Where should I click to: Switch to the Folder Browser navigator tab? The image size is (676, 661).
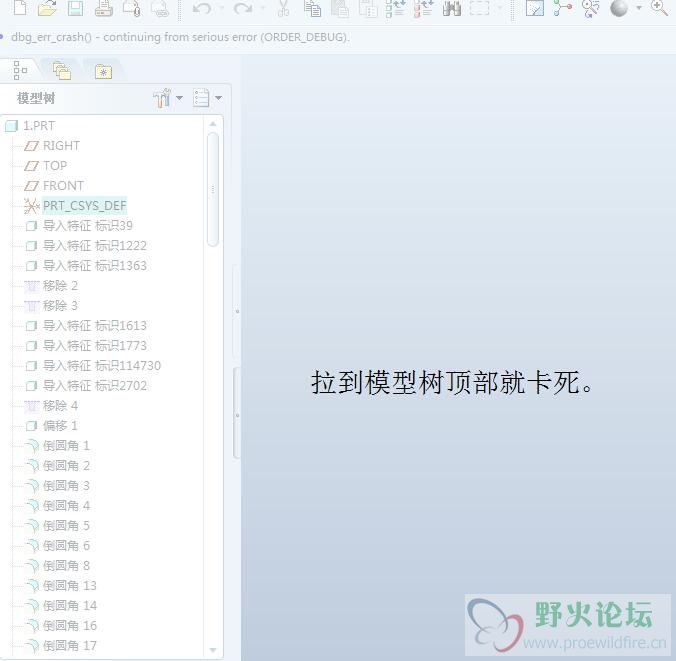[62, 71]
